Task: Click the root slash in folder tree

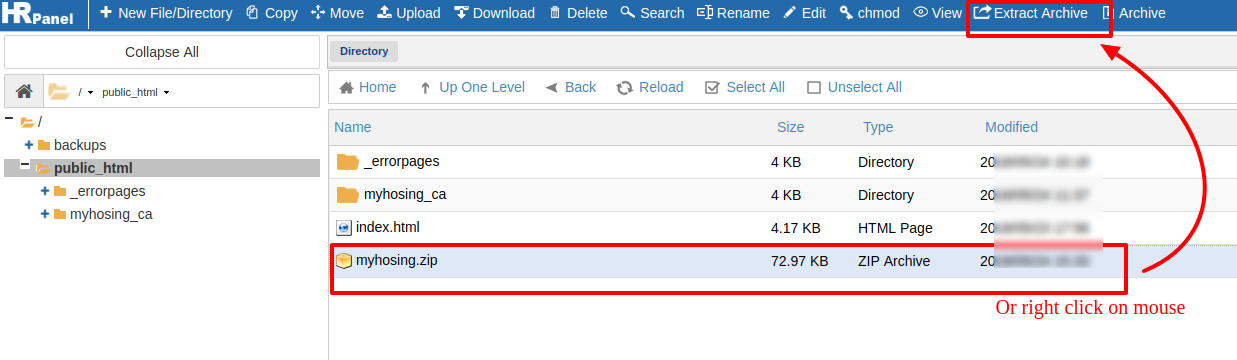Action: (x=39, y=122)
